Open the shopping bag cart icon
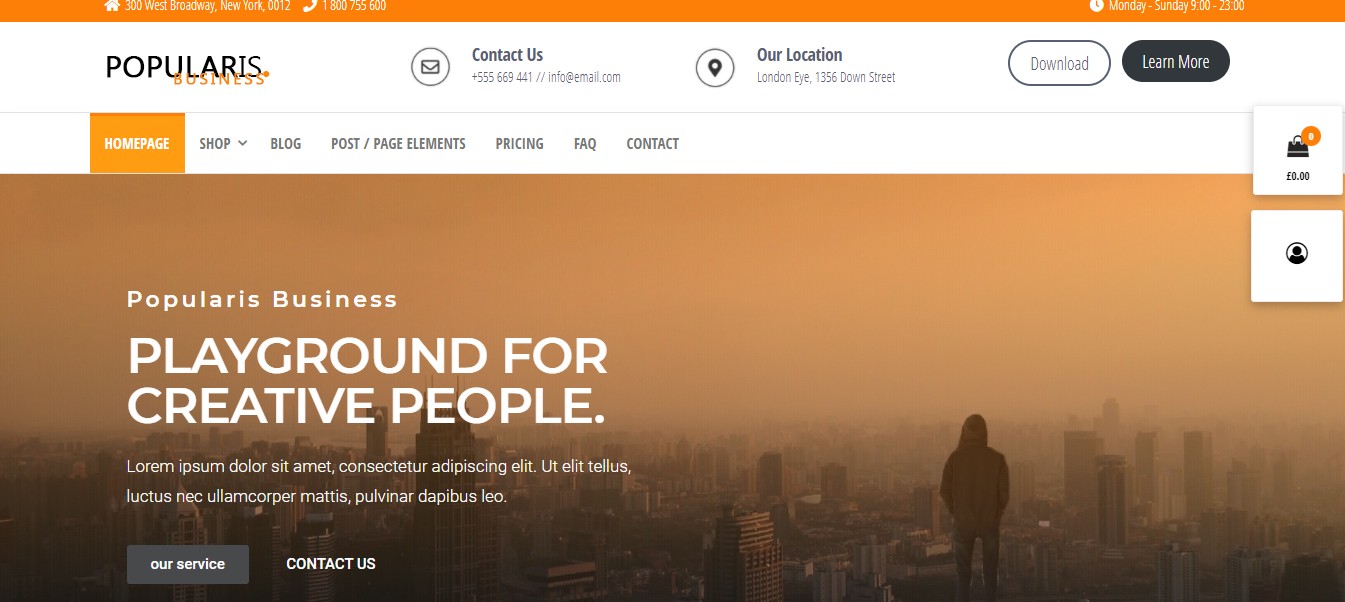Image resolution: width=1345 pixels, height=602 pixels. pos(1297,147)
